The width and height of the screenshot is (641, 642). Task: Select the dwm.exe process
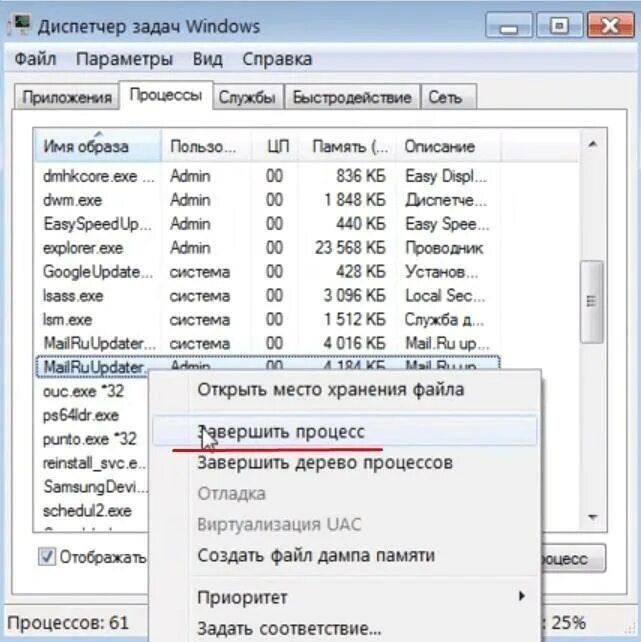(267, 200)
